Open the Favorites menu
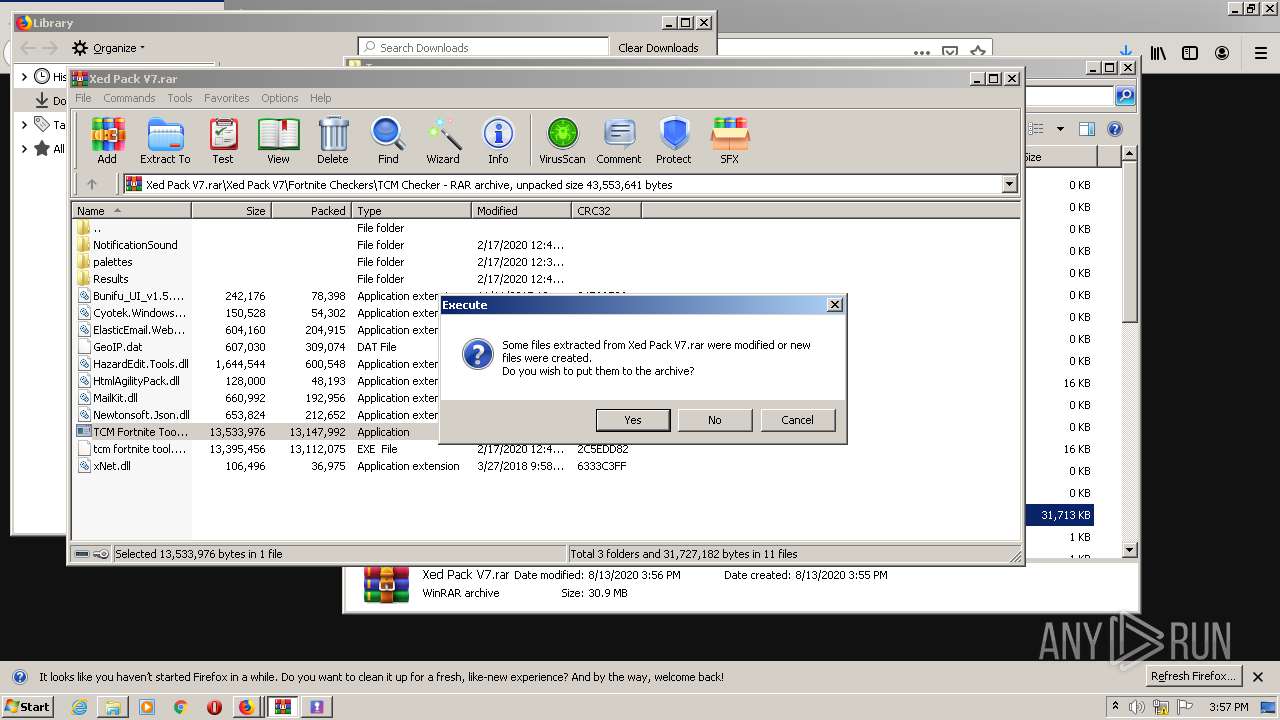Viewport: 1280px width, 720px height. [x=227, y=98]
